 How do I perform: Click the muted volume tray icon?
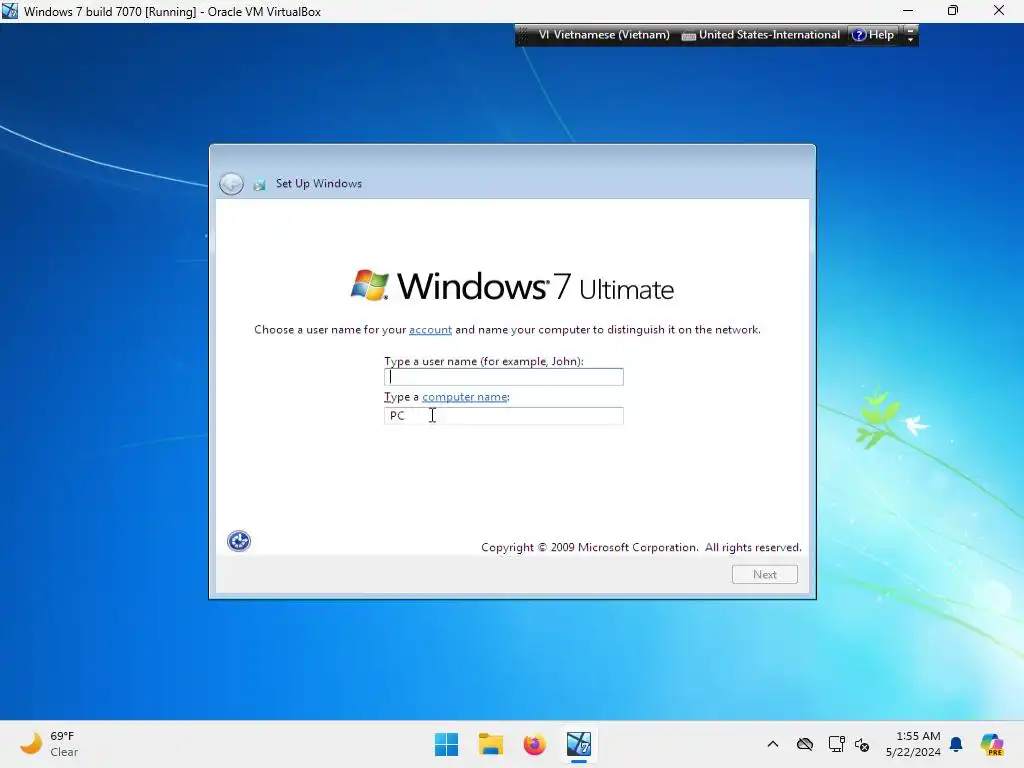pyautogui.click(x=862, y=744)
